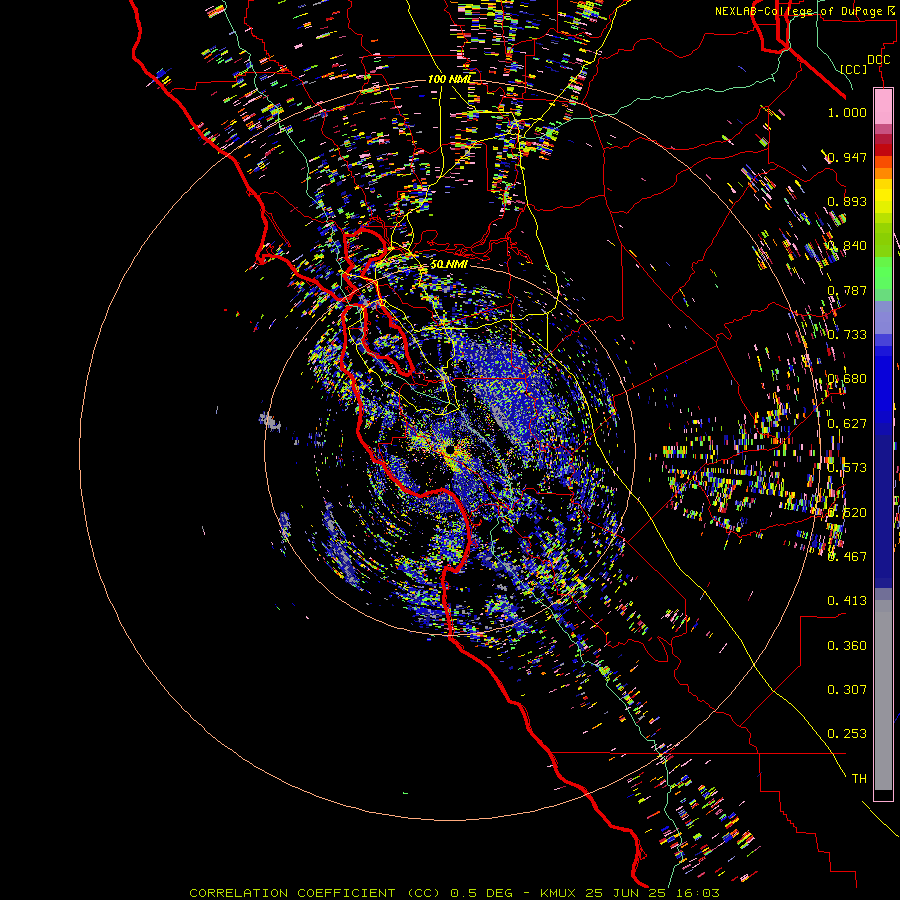
Task: Click the 0.733 legend value
Action: tap(847, 335)
